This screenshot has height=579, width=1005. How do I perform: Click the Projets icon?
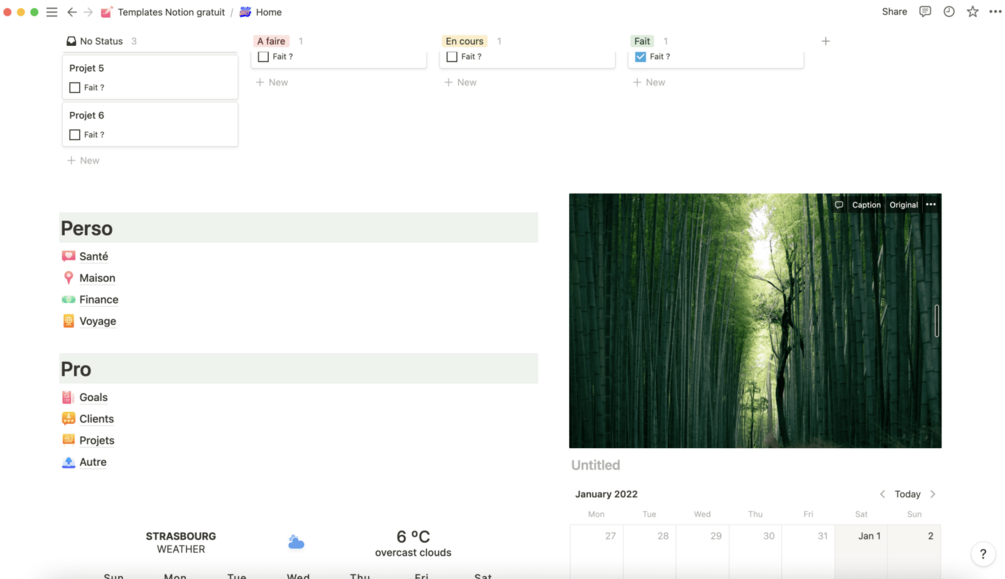69,439
